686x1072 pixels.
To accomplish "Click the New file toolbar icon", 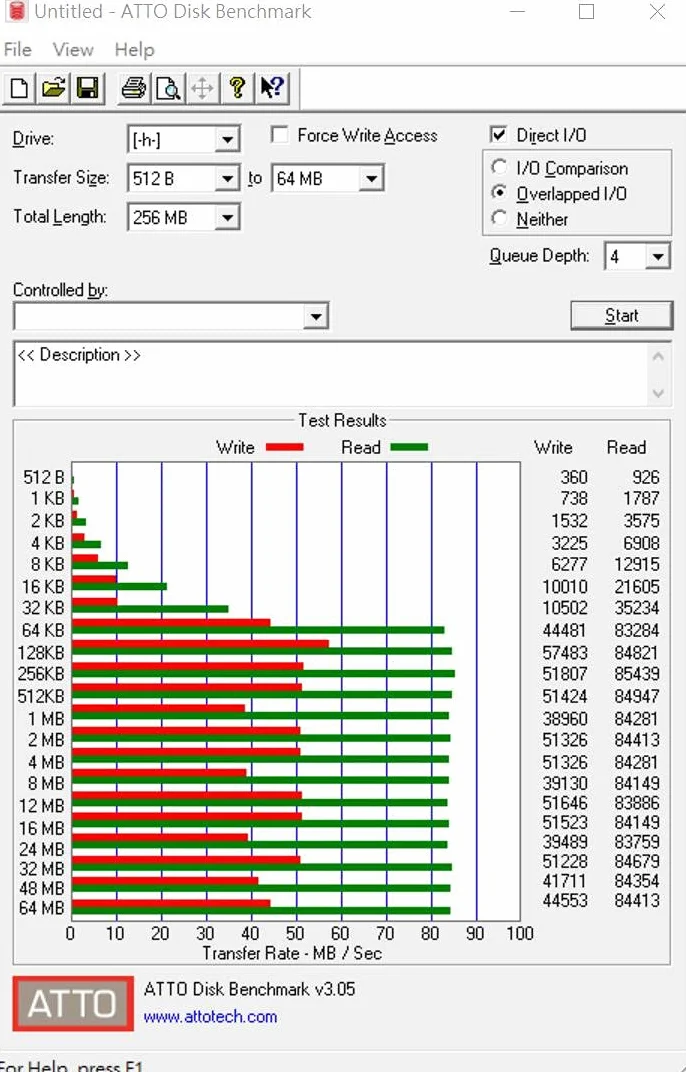I will point(19,88).
